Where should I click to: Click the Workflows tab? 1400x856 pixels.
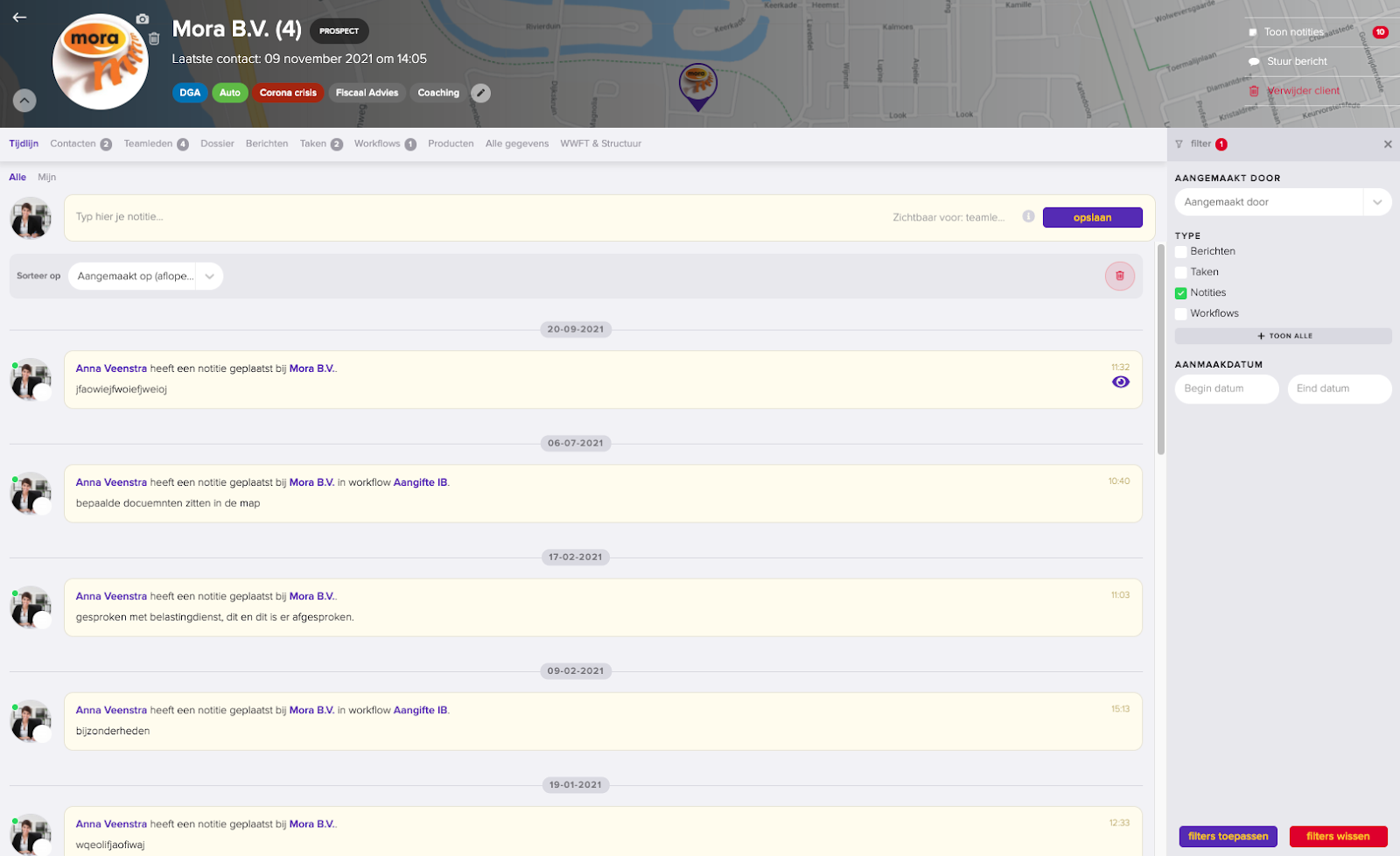pos(384,144)
